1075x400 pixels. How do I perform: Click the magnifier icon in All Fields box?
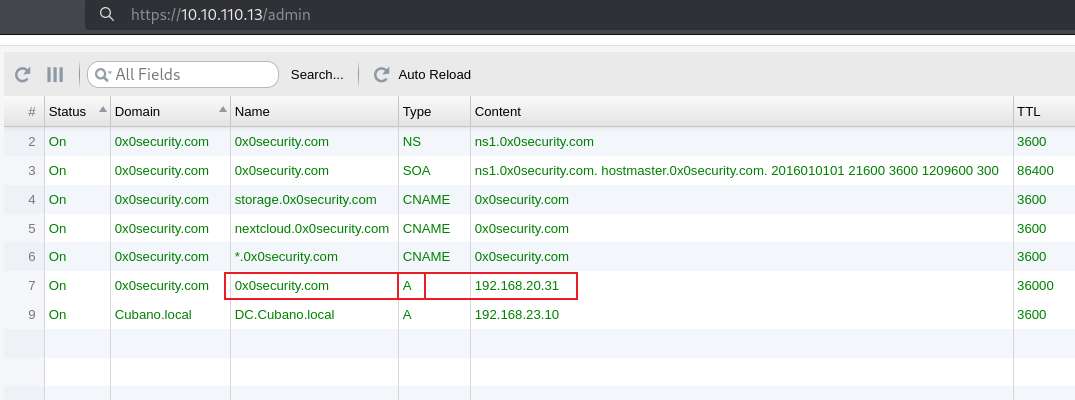coord(101,74)
